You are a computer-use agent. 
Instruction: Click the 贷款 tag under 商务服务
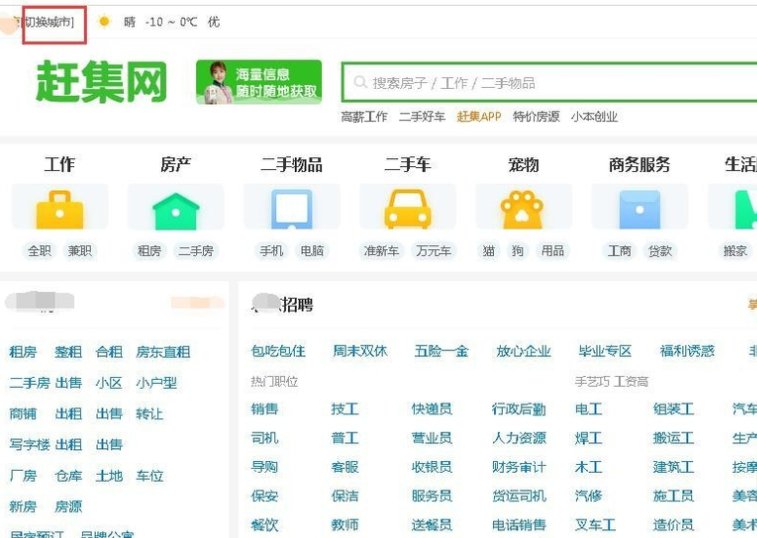tap(660, 251)
